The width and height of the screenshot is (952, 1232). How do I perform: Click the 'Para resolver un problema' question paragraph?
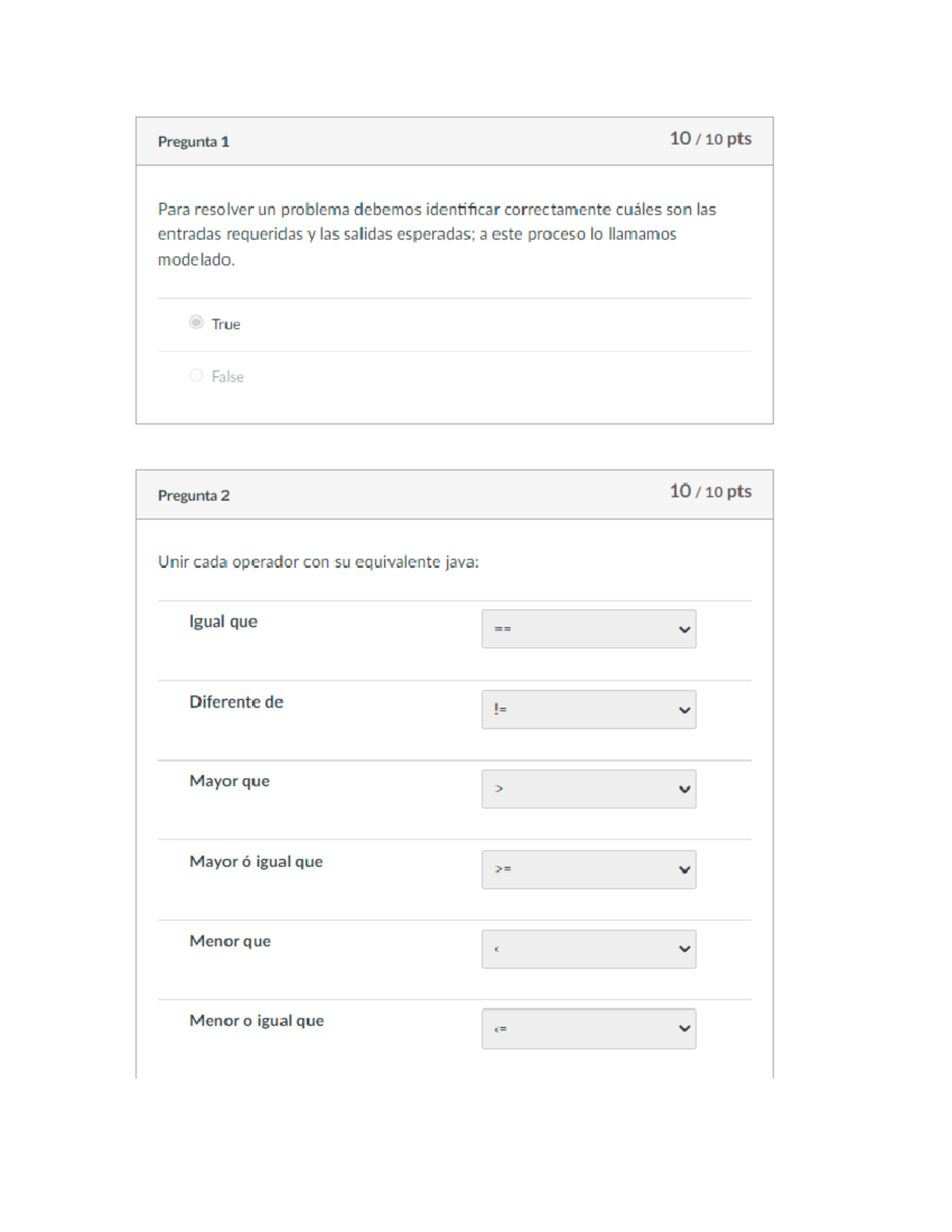click(x=436, y=234)
